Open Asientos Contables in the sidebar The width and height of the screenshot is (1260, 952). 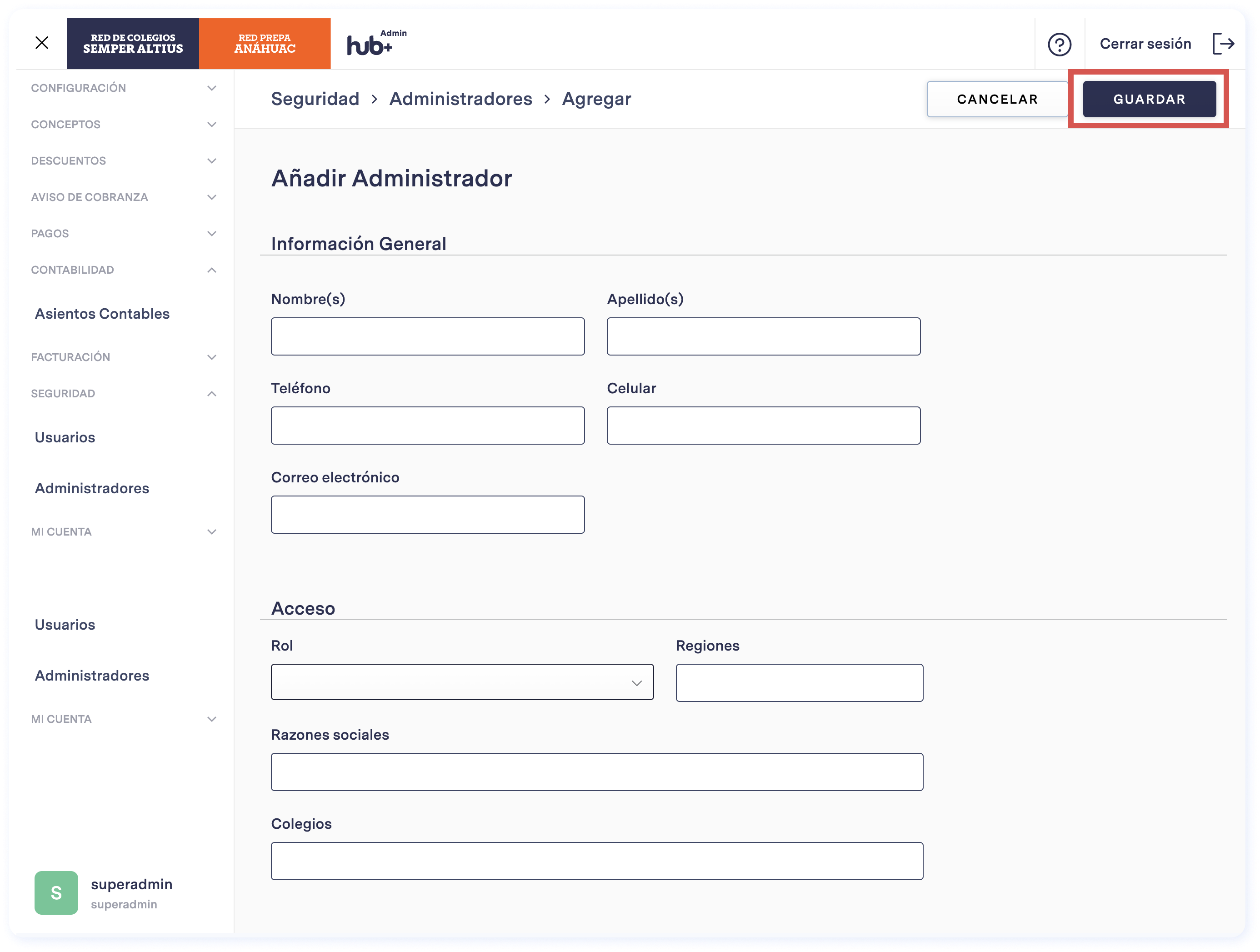coord(103,313)
